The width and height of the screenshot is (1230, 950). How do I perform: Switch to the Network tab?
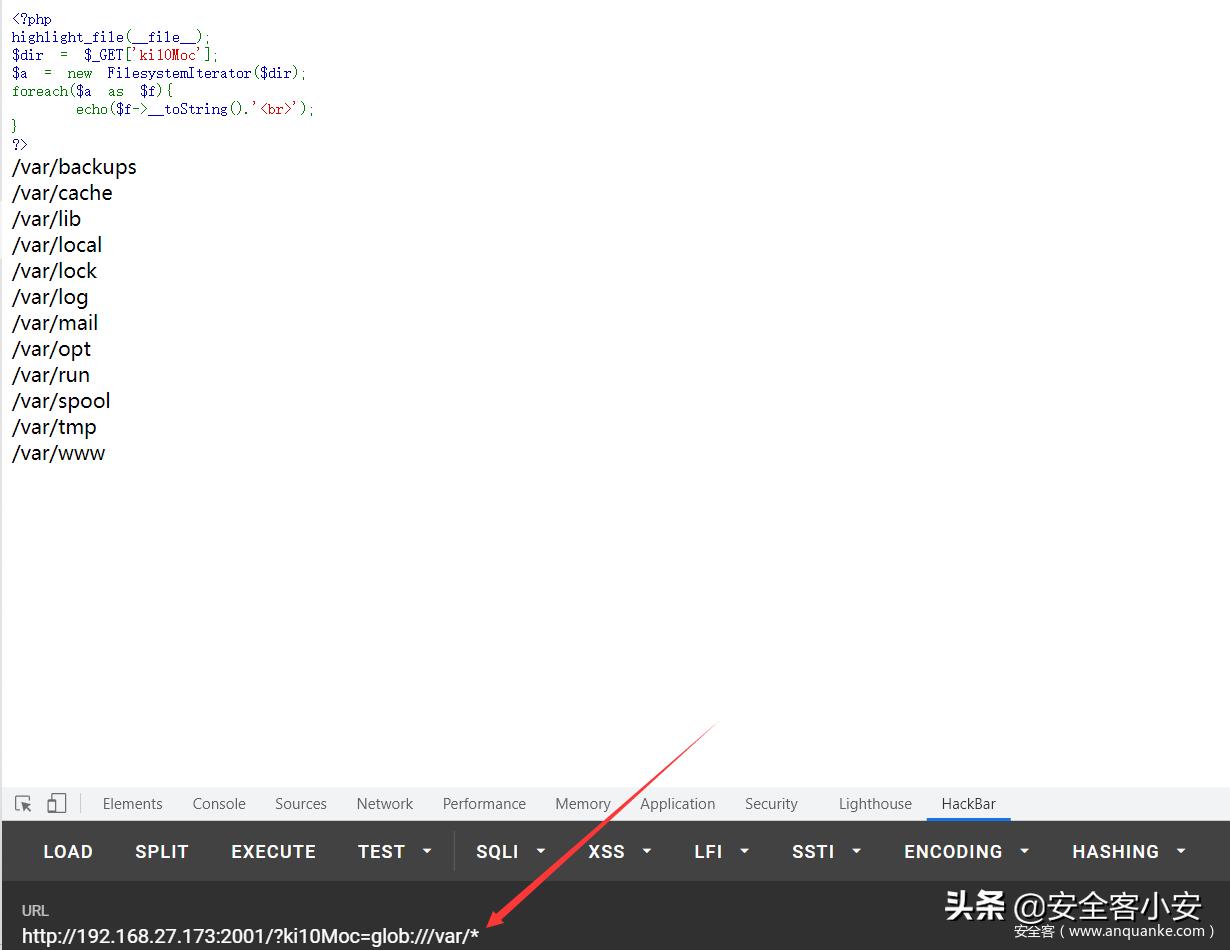385,804
